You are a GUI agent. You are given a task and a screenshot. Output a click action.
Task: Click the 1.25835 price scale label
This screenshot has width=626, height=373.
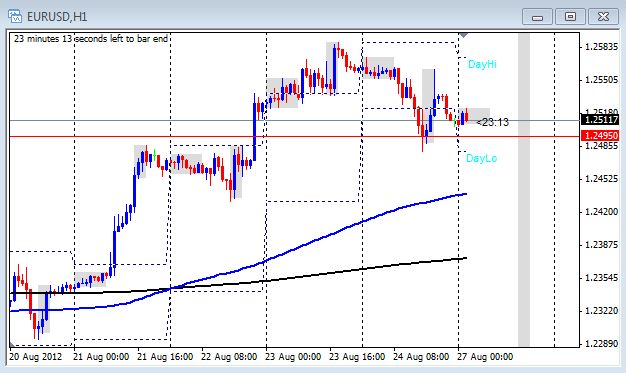pyautogui.click(x=601, y=47)
